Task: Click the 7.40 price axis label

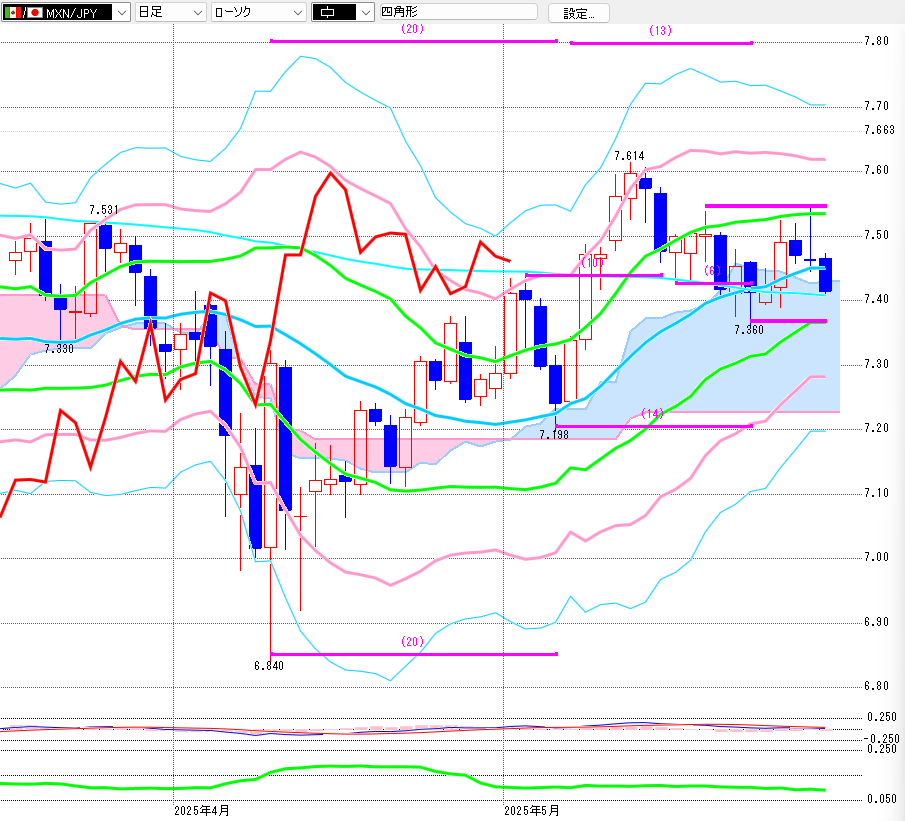Action: (876, 298)
